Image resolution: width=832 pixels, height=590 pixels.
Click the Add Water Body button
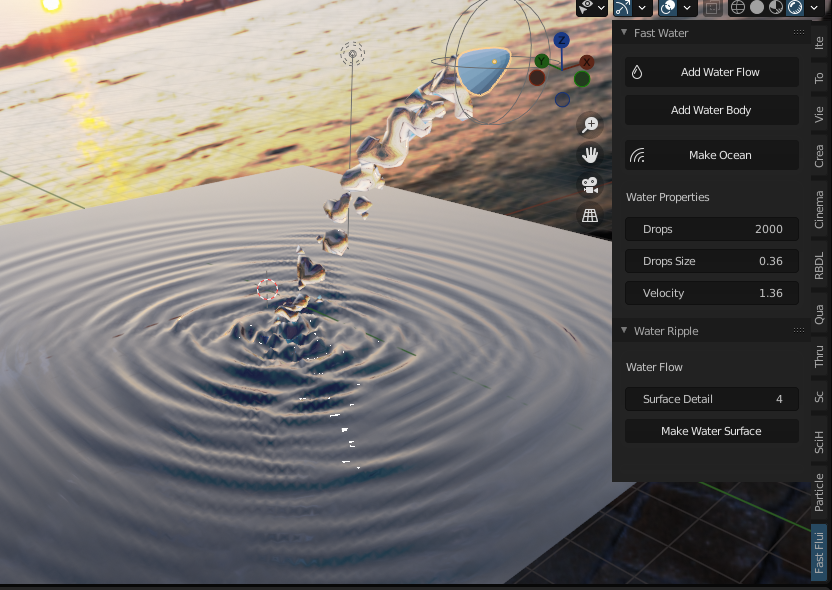point(711,110)
